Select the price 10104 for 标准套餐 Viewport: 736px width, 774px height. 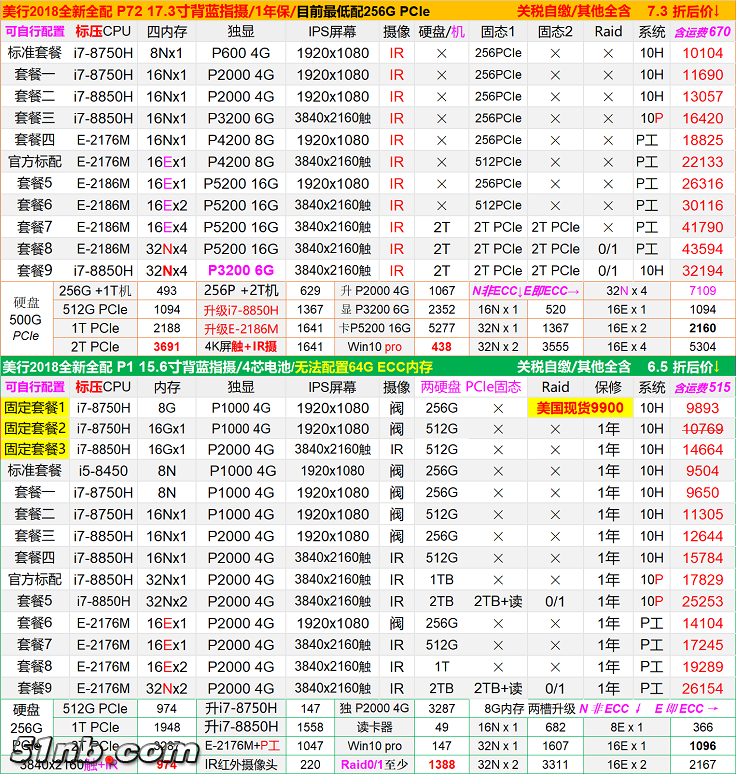point(702,53)
